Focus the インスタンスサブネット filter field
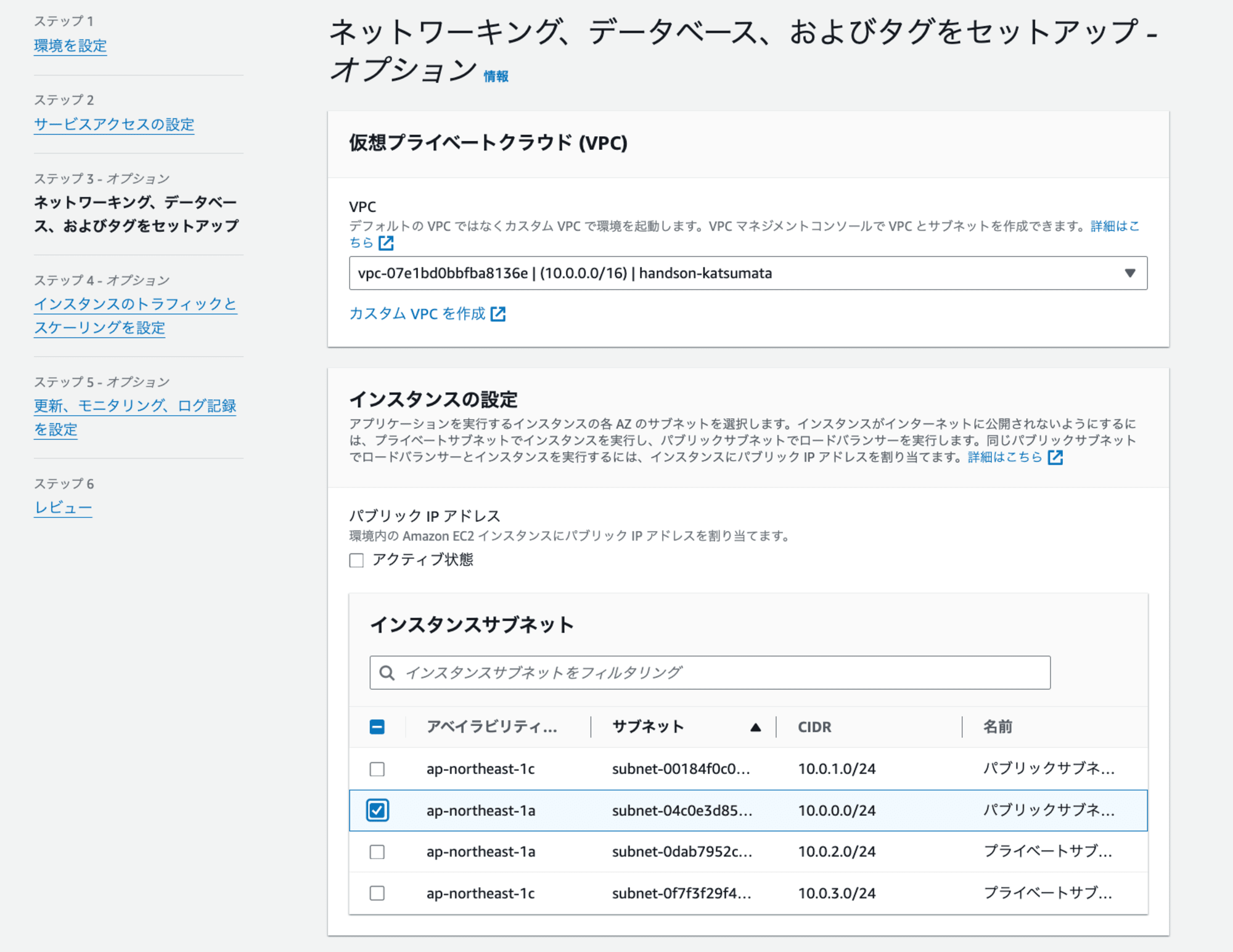This screenshot has height=952, width=1233. 710,672
